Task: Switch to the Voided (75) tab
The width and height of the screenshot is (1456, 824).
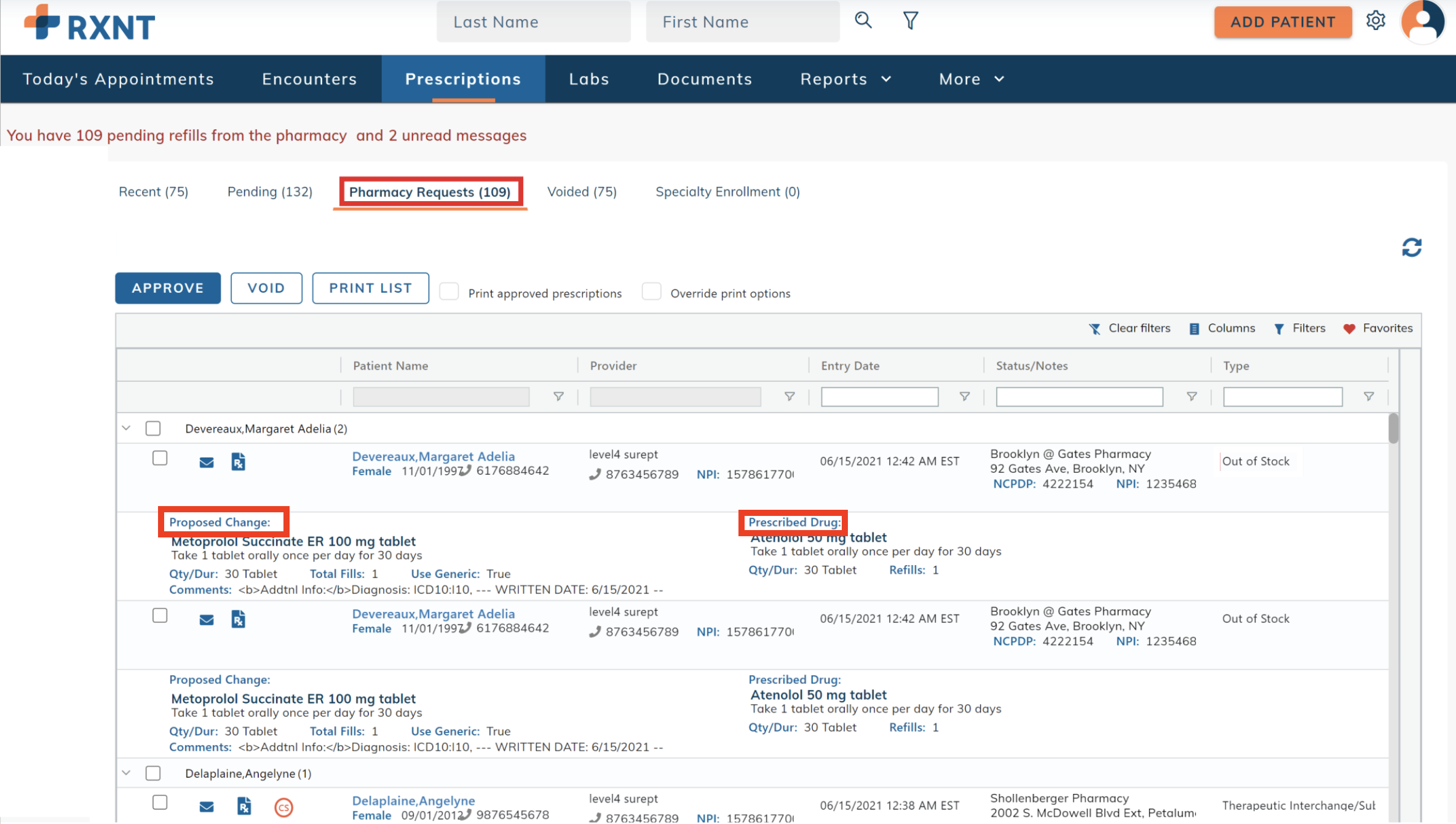Action: pos(582,192)
